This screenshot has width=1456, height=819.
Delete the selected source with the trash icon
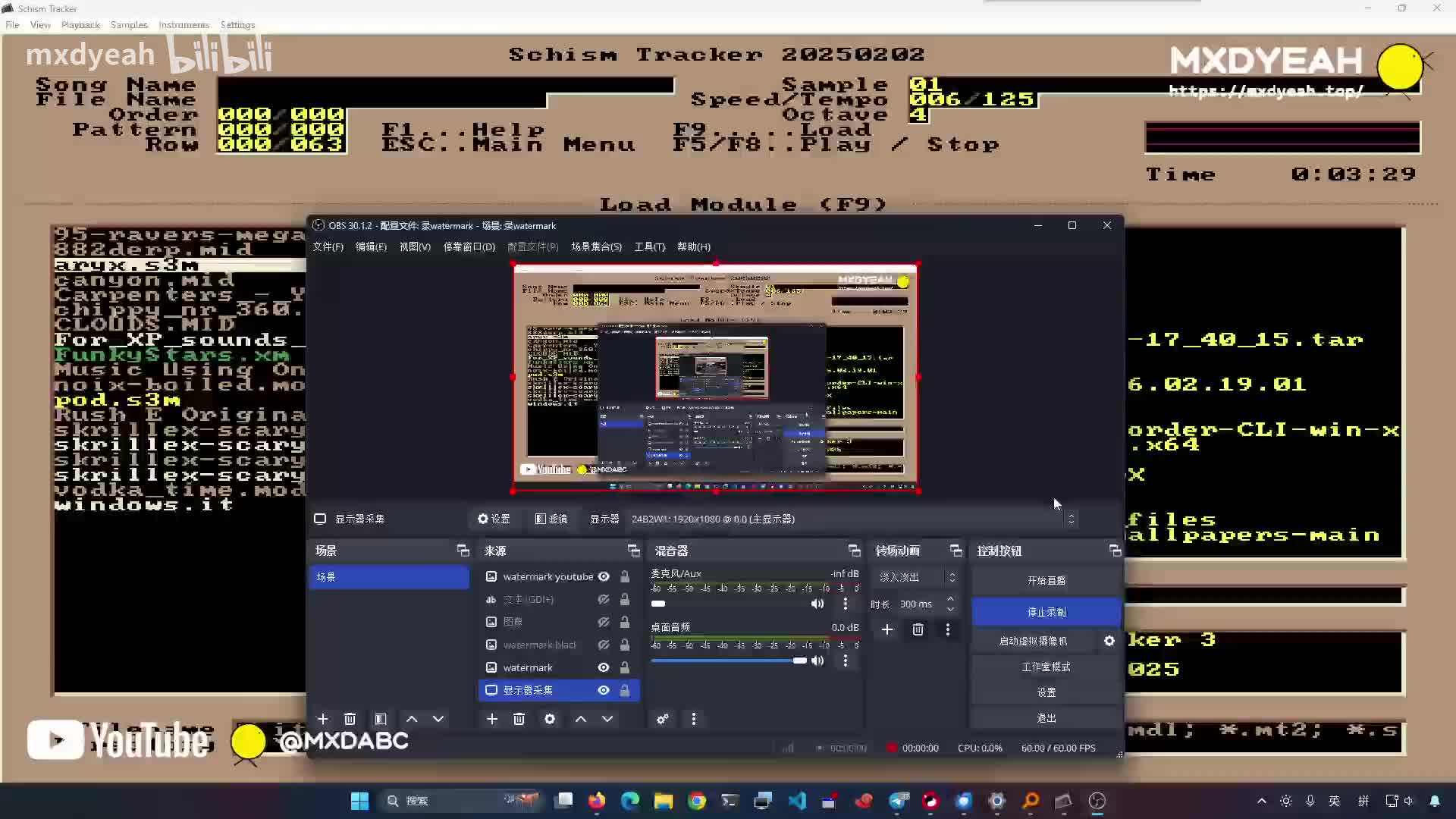click(x=519, y=719)
